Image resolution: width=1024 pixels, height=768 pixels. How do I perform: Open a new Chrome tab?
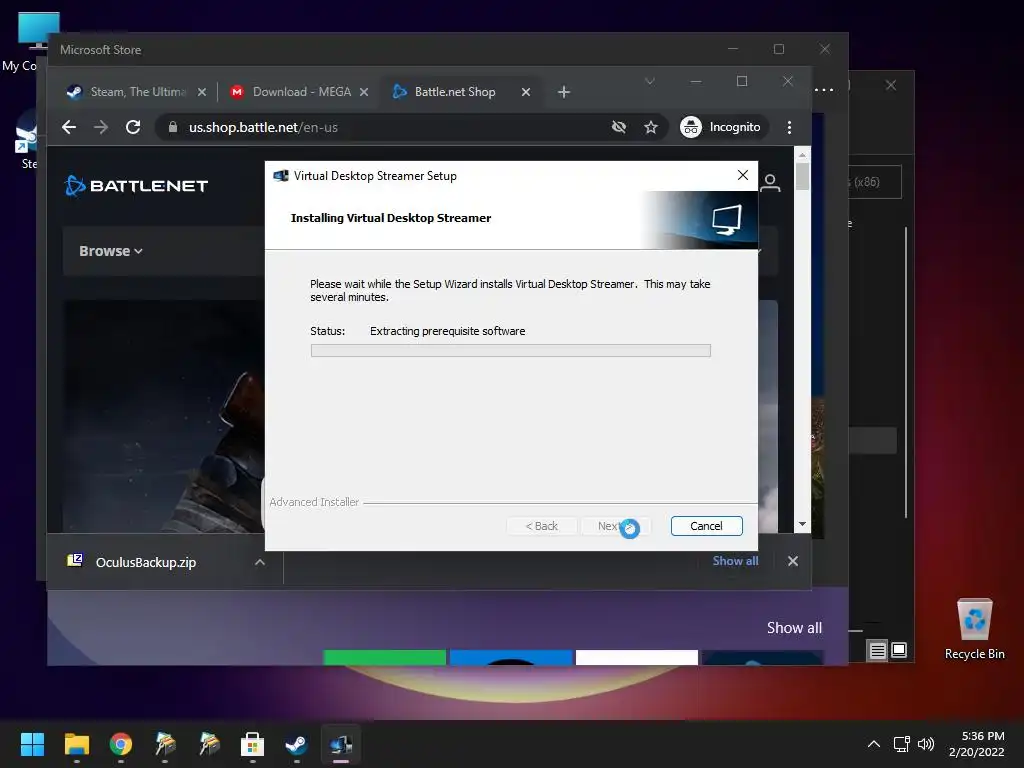pyautogui.click(x=564, y=92)
